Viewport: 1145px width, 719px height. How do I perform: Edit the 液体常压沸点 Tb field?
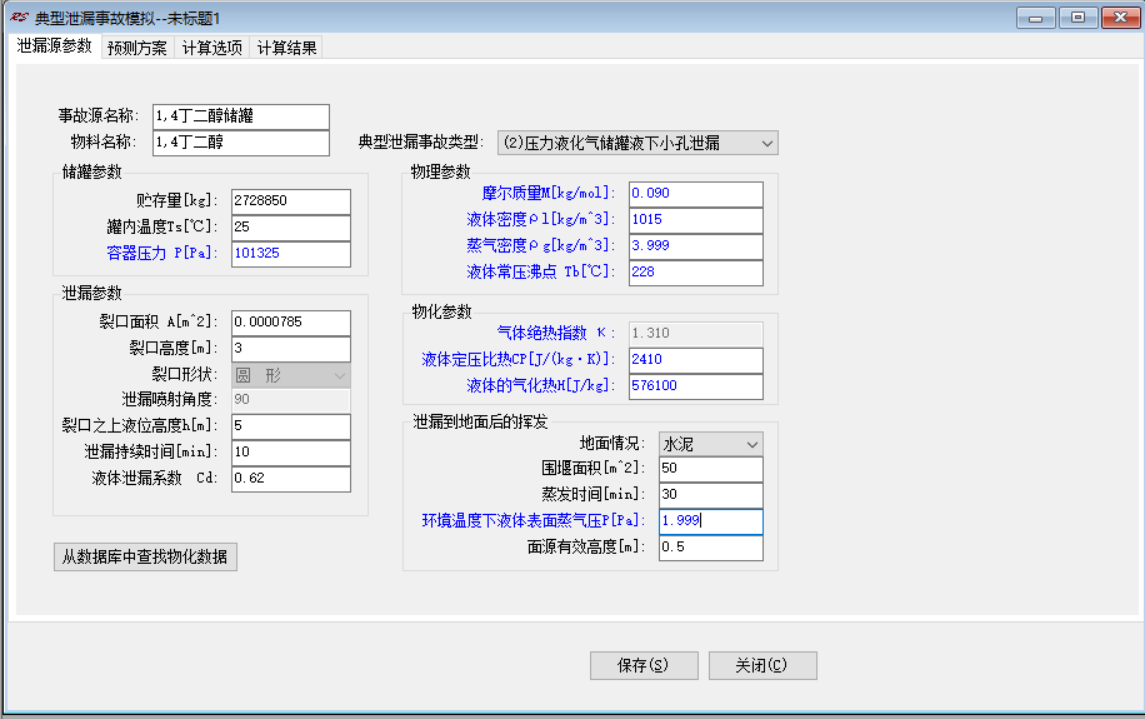click(x=696, y=272)
